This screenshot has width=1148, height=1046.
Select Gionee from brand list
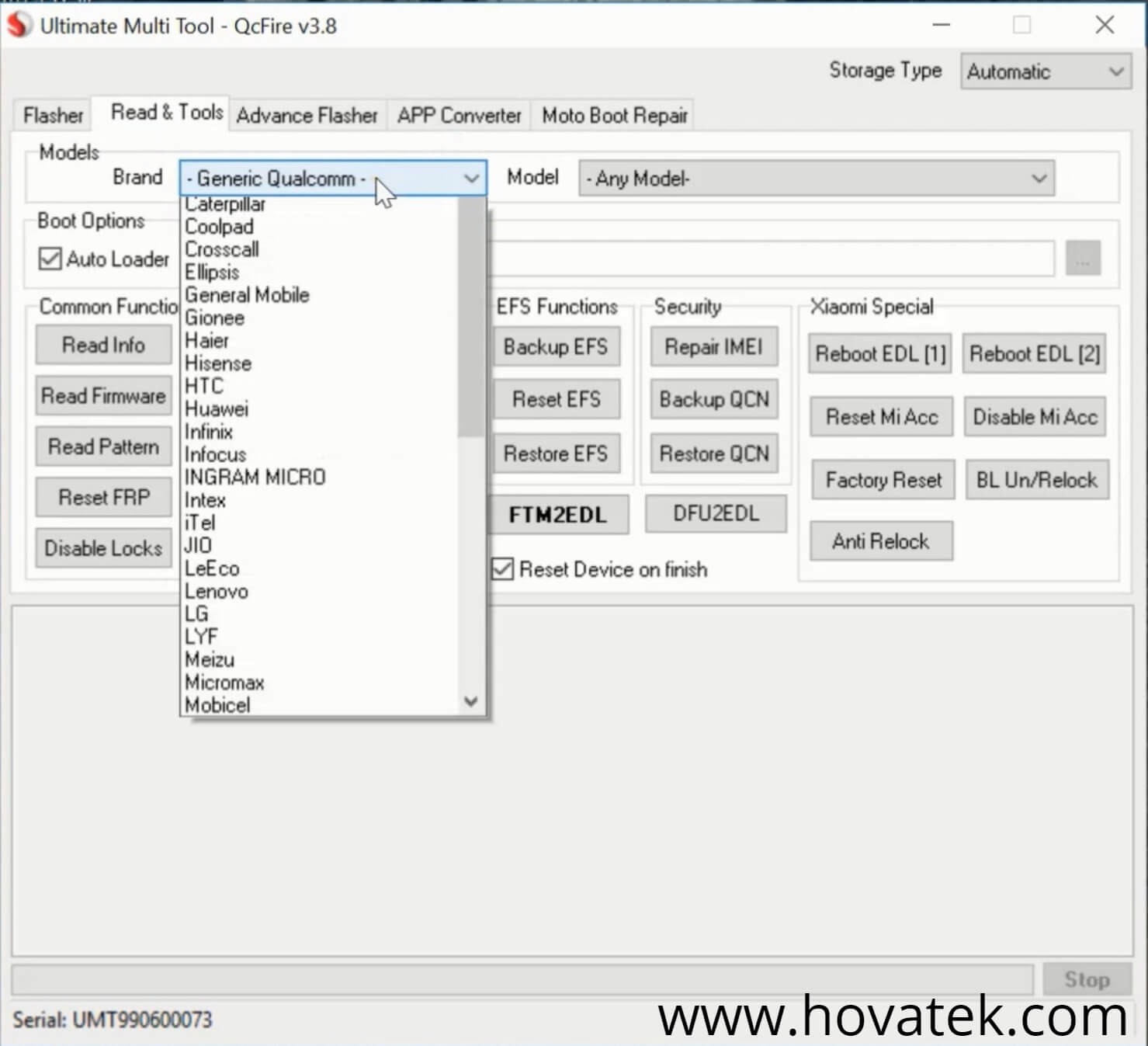(x=320, y=318)
